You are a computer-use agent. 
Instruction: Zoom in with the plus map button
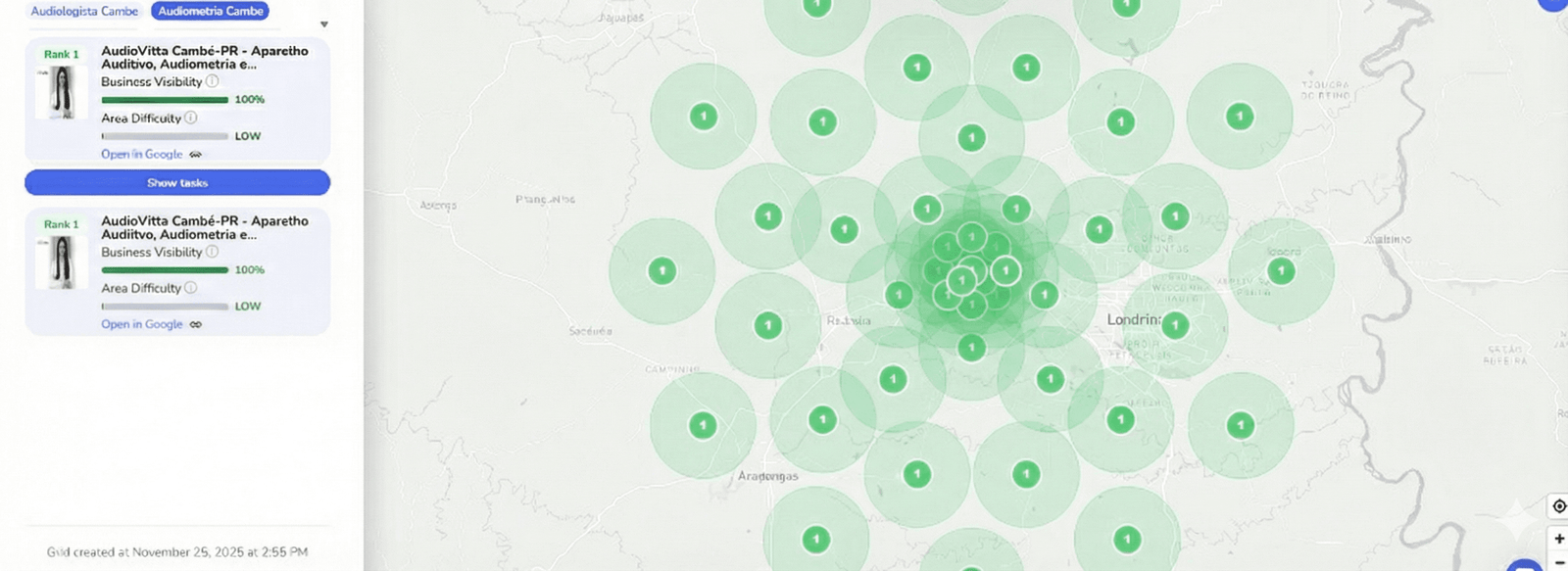point(1558,539)
